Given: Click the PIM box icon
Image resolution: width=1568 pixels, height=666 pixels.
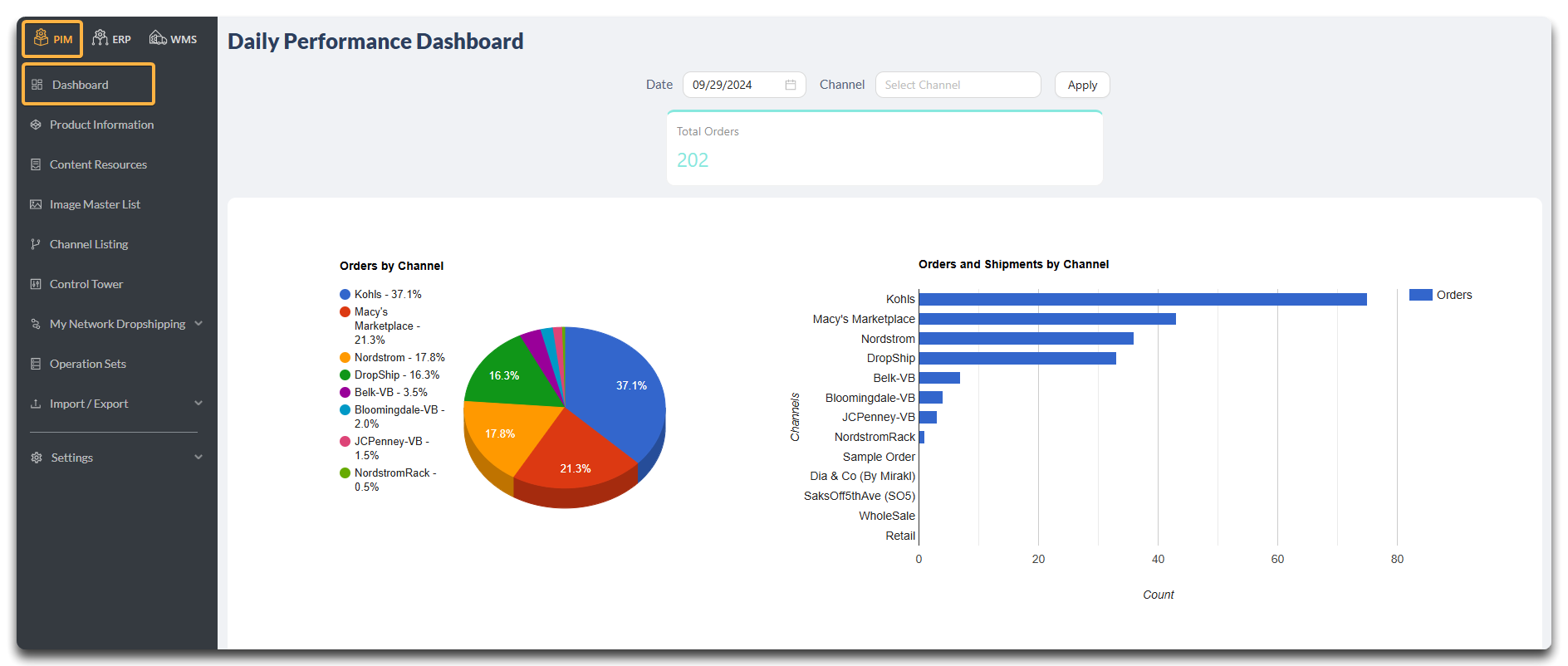Looking at the screenshot, I should pyautogui.click(x=41, y=37).
